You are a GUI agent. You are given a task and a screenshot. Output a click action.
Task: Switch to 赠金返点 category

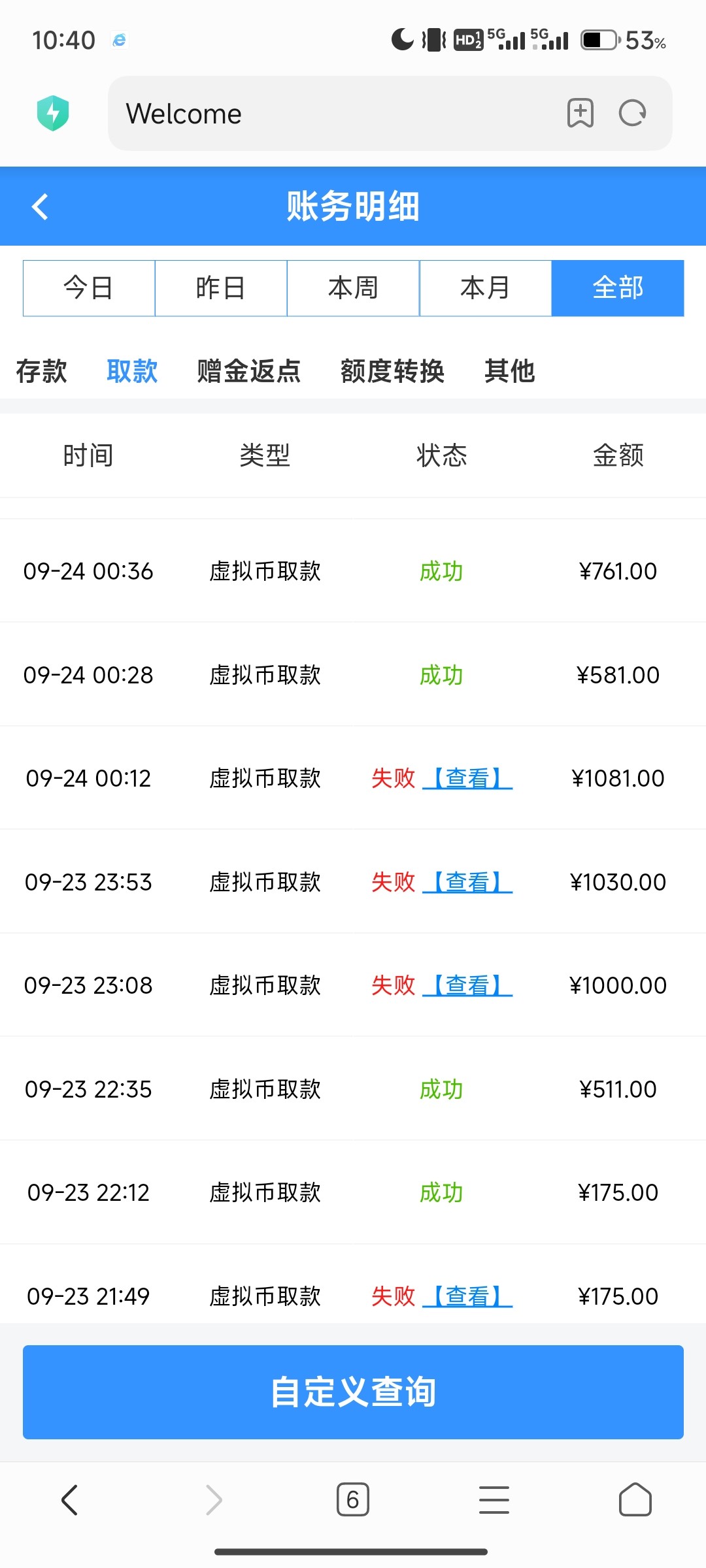(248, 371)
